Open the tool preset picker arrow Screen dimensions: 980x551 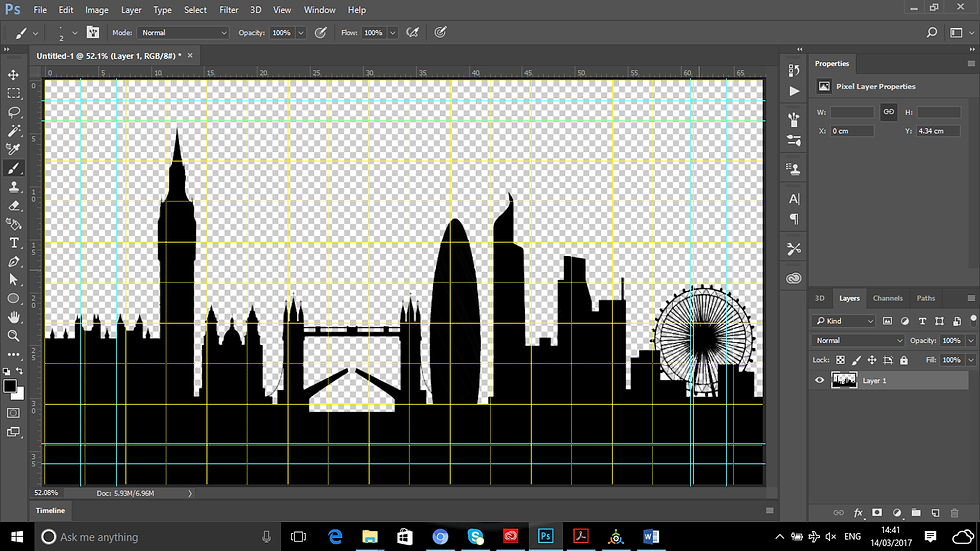point(35,32)
